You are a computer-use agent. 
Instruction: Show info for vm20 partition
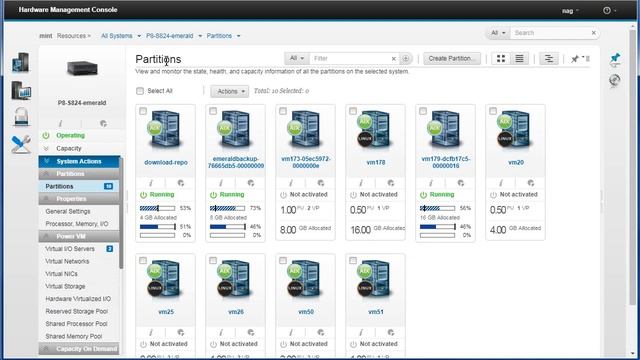click(x=501, y=183)
